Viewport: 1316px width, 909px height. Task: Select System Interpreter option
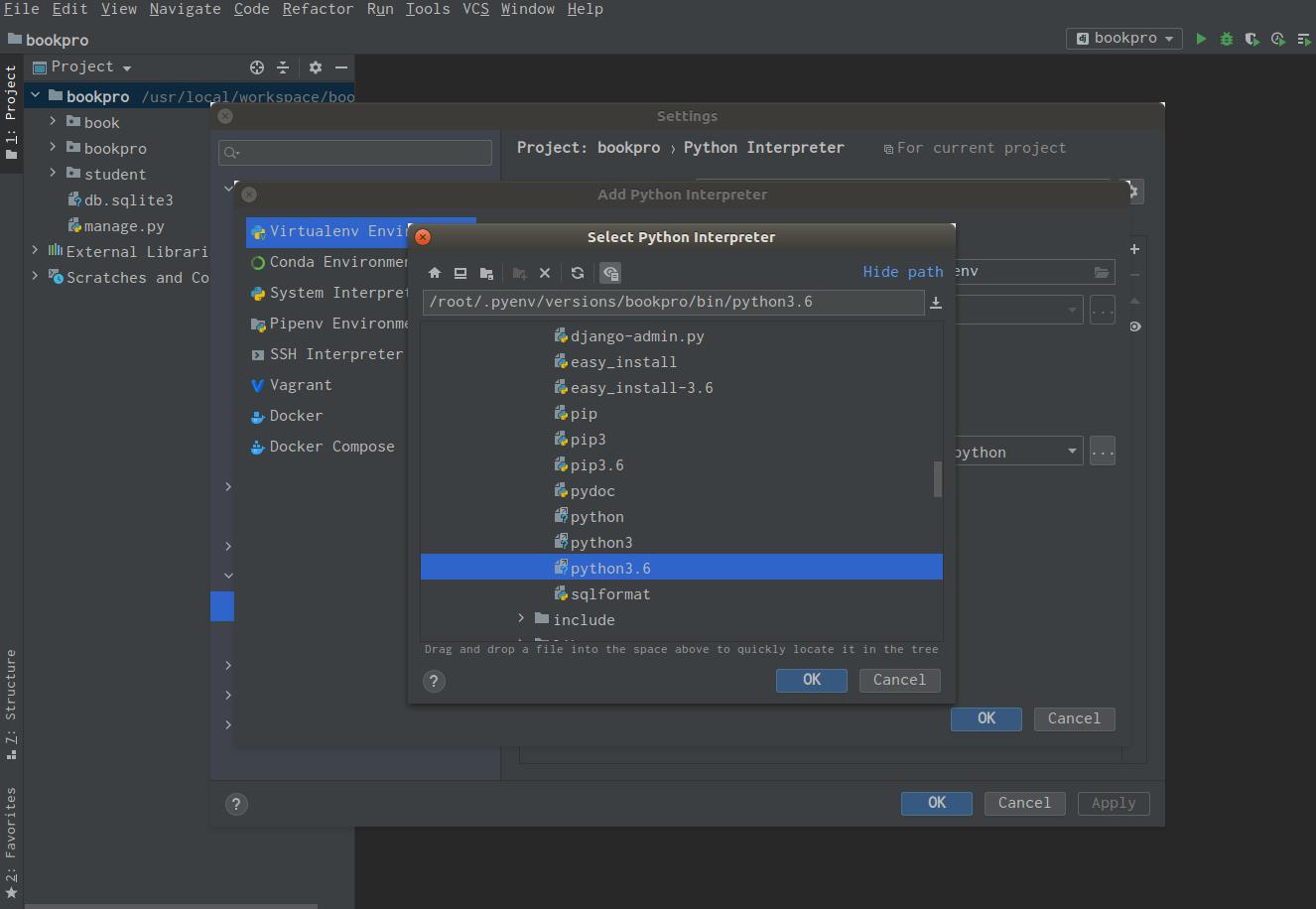click(329, 293)
